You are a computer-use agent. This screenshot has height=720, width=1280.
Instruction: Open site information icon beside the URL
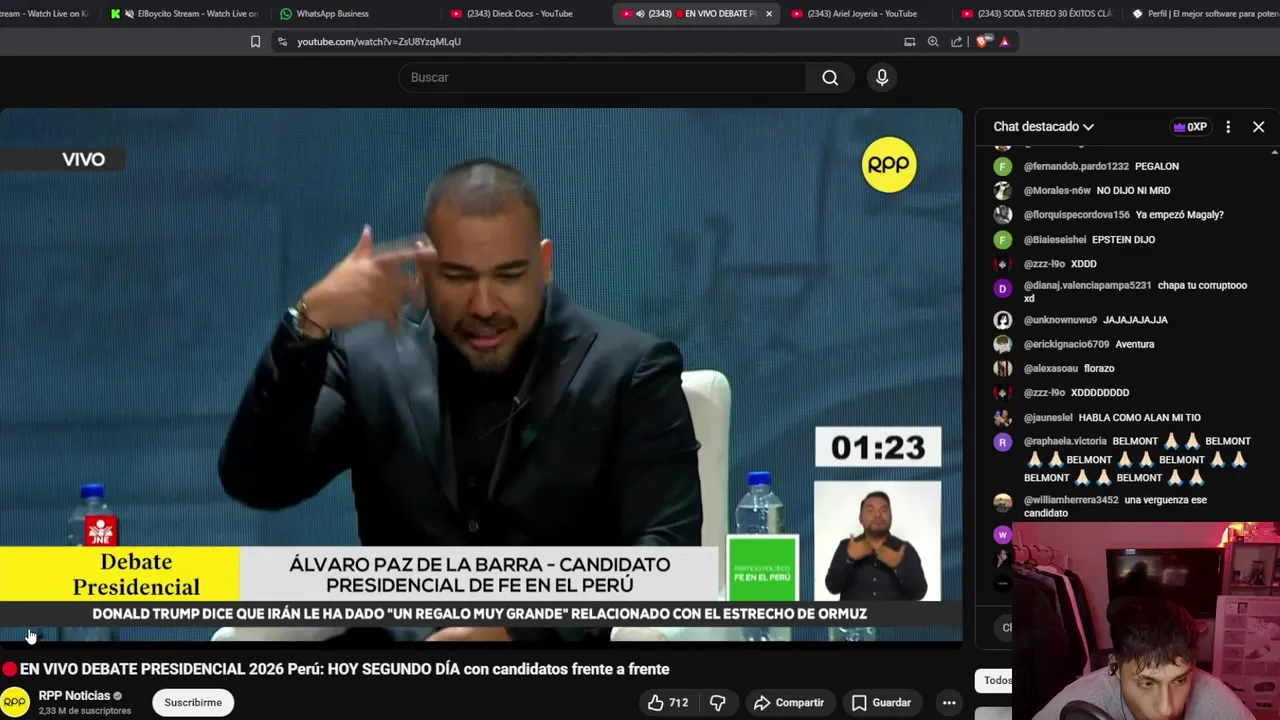[x=282, y=42]
